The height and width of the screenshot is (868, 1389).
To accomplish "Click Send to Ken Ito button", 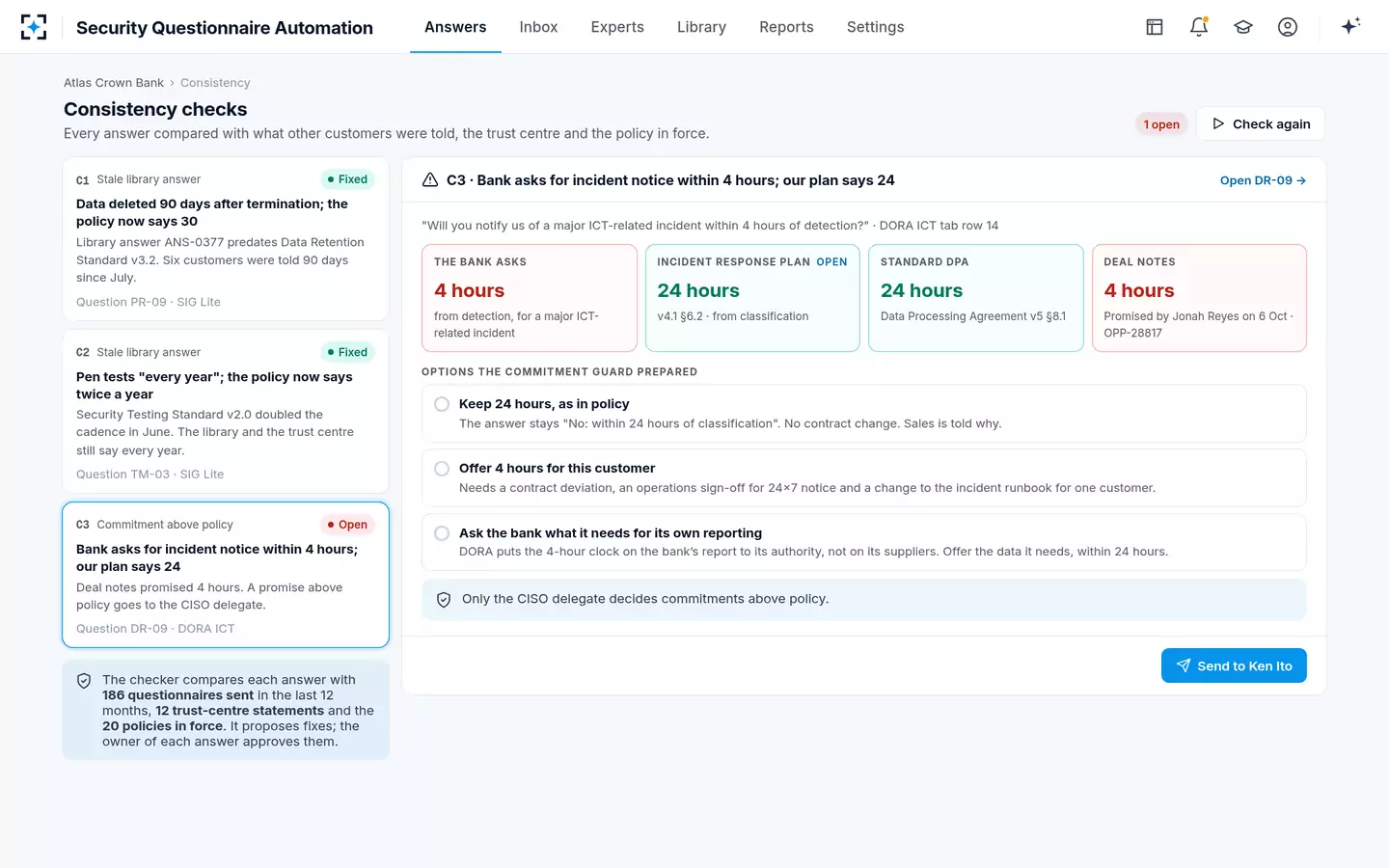I will tap(1234, 665).
